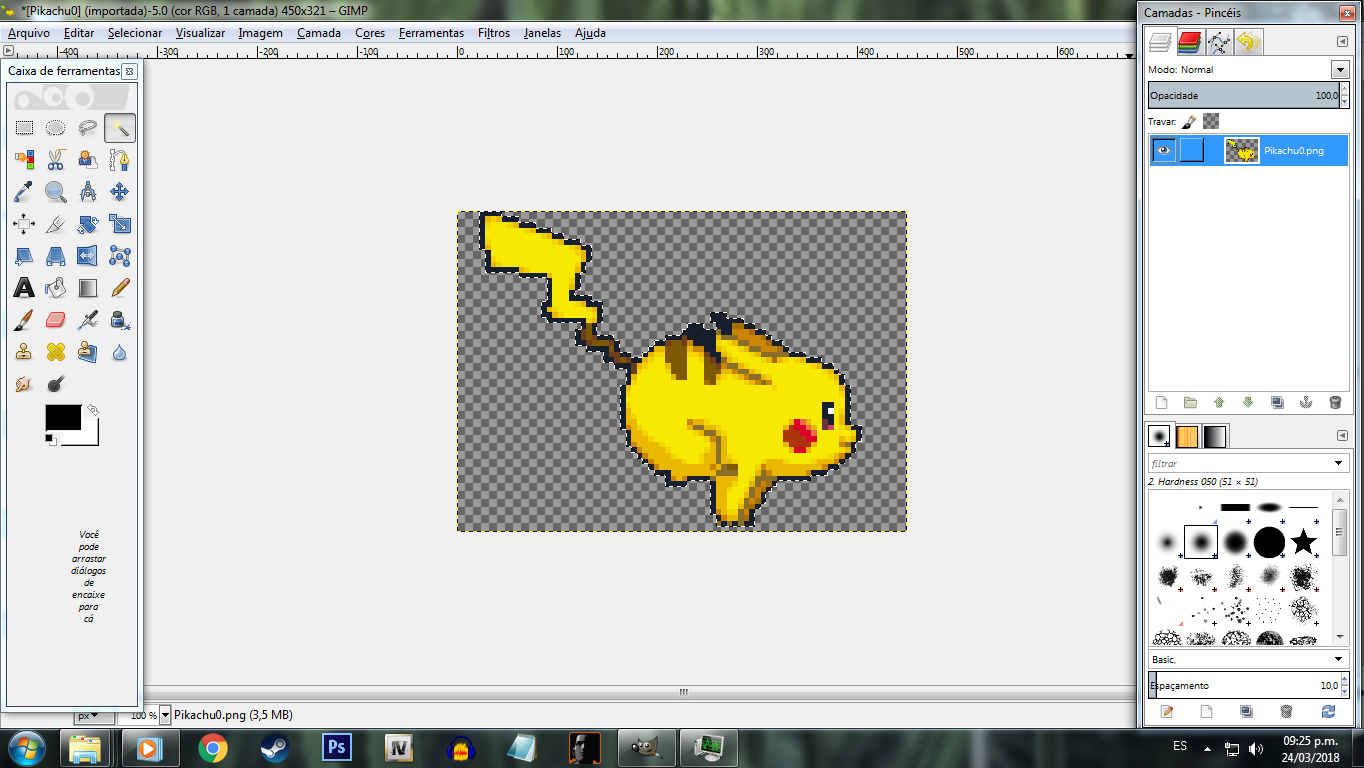Screen dimensions: 1364x768
Task: Toggle the lock alpha channel checkerboard icon
Action: pos(1211,121)
